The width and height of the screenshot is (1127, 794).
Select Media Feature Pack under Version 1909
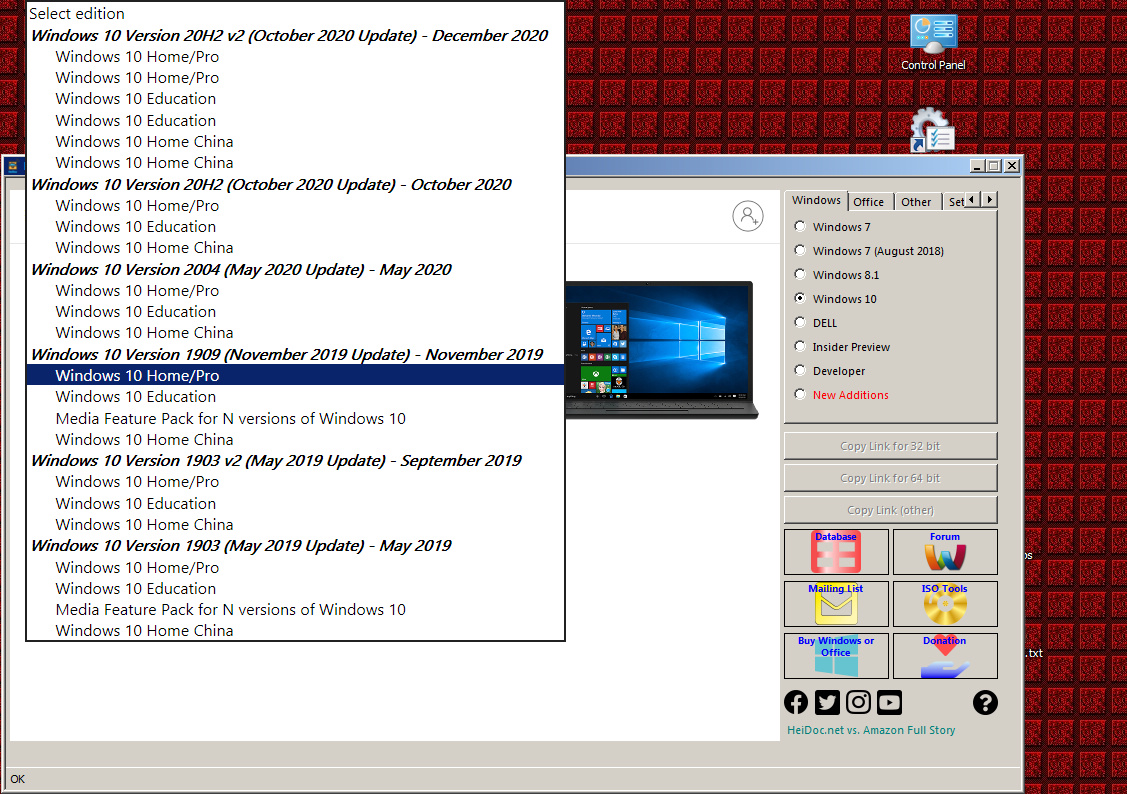(295, 418)
